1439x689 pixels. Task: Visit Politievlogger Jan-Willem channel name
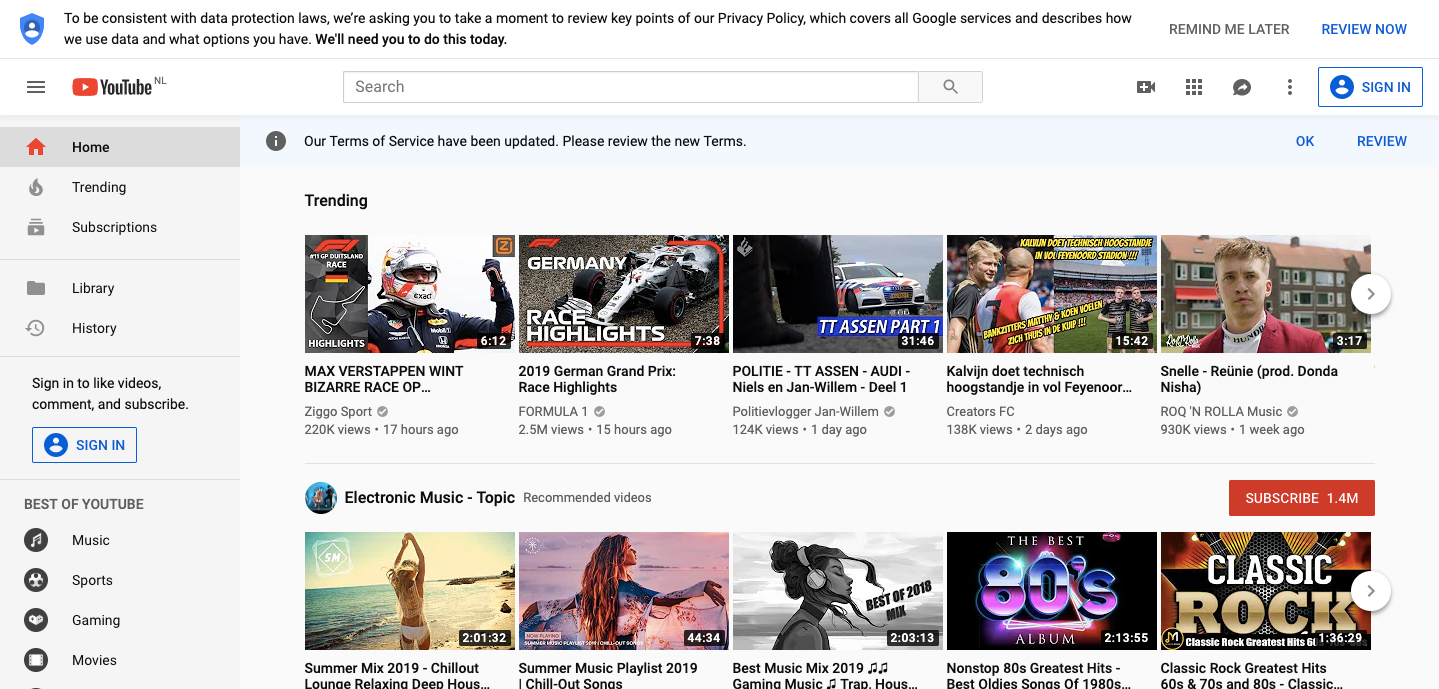806,412
